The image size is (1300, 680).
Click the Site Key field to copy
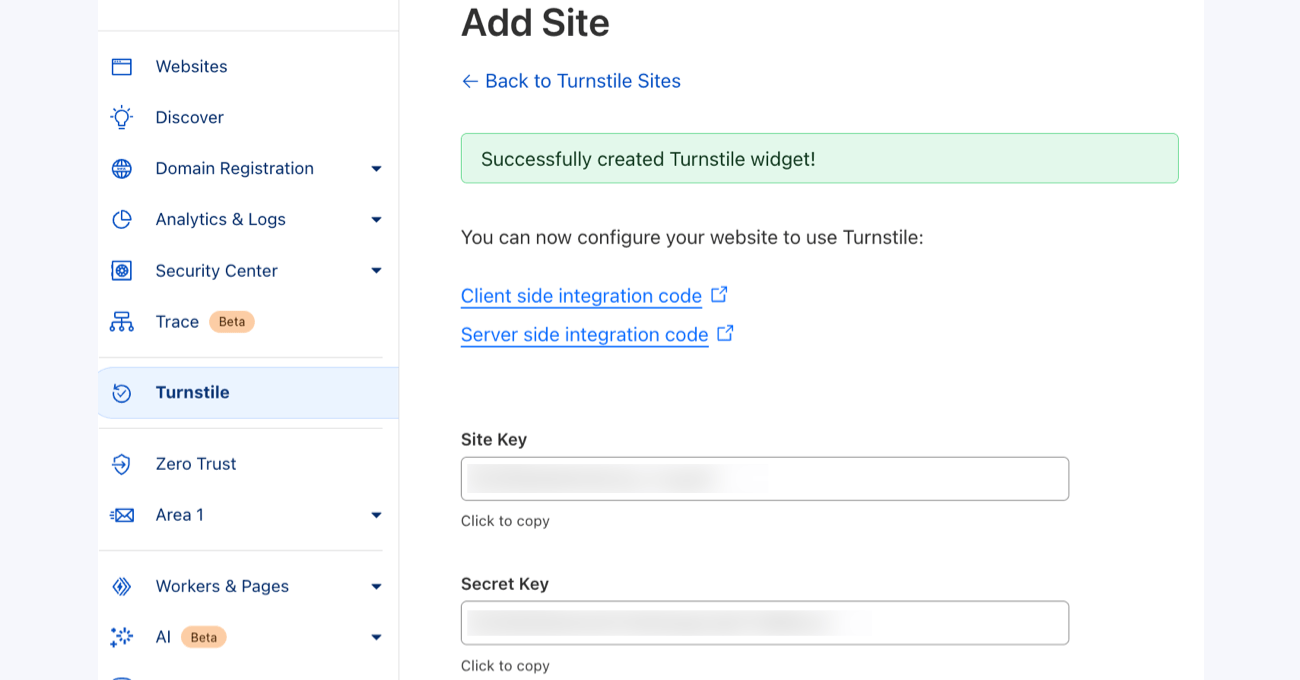coord(765,479)
